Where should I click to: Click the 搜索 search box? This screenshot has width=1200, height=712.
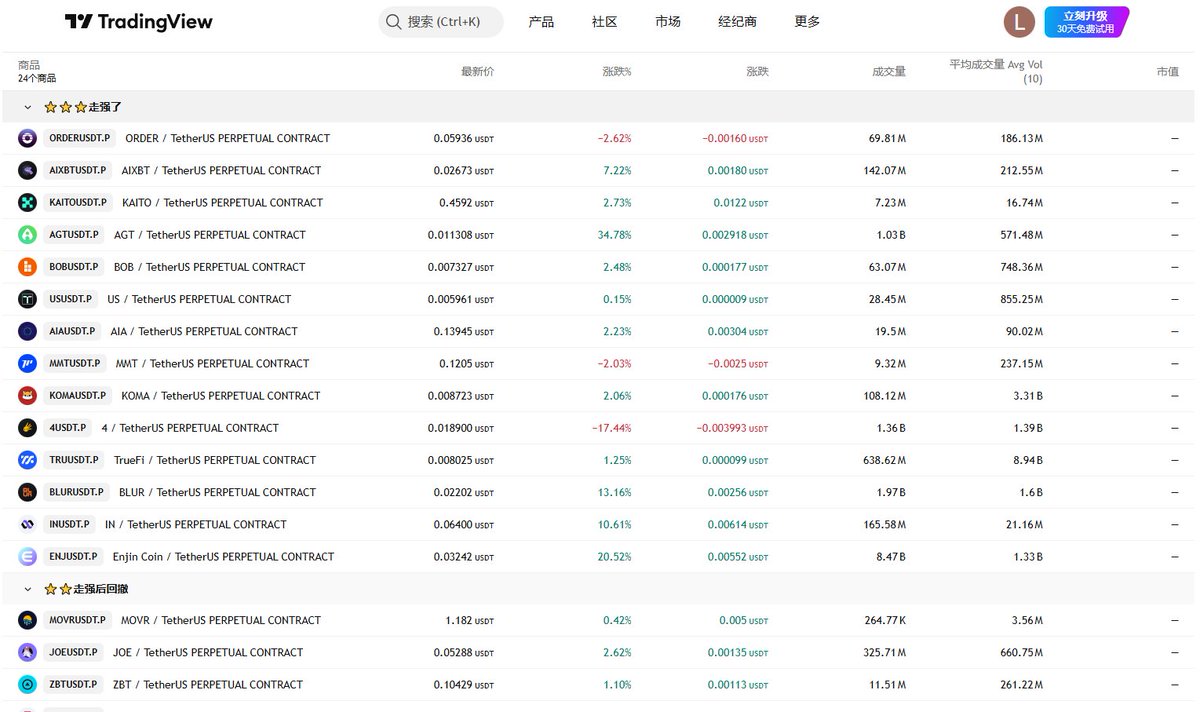[441, 22]
